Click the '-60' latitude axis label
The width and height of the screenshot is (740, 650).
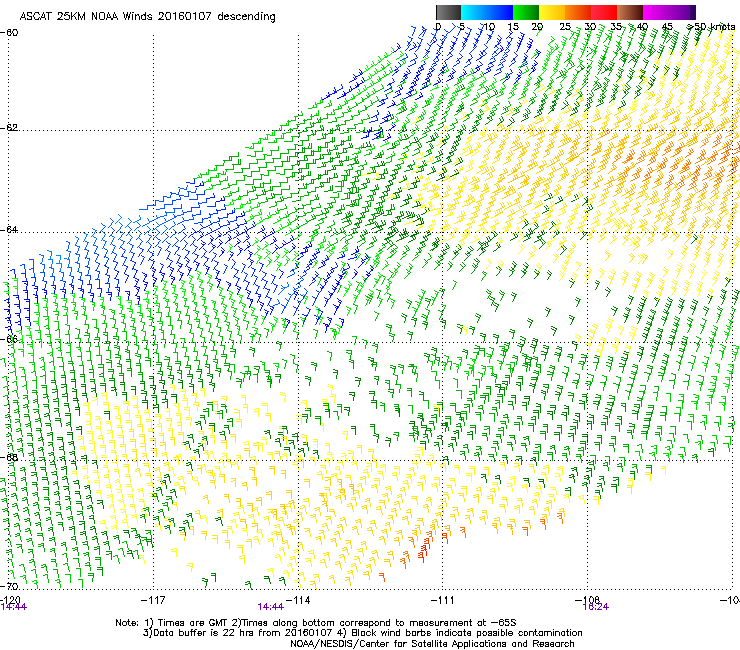(10, 33)
